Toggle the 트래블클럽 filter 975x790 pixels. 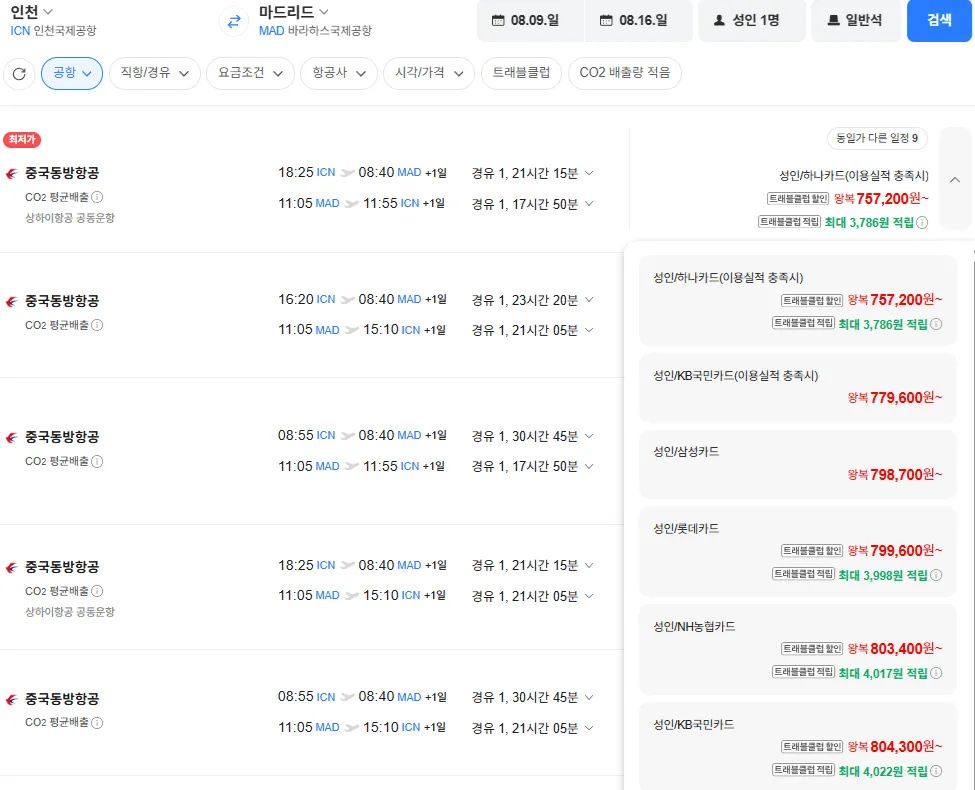[521, 73]
